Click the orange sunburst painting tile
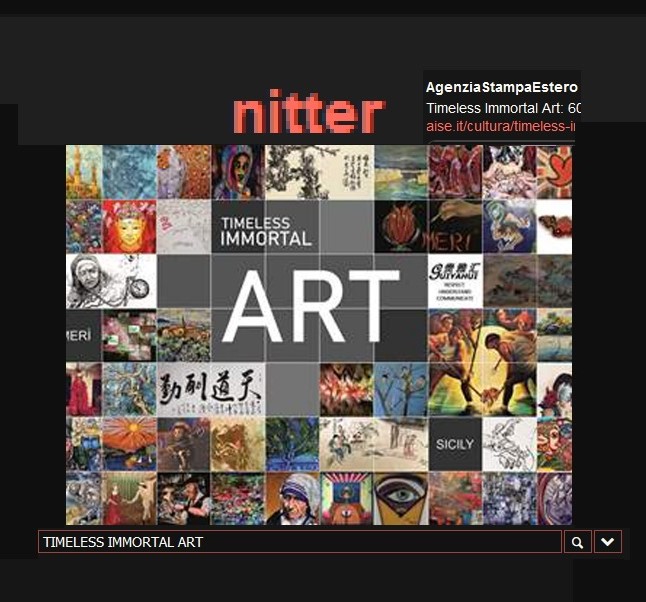Viewport: 646px width, 602px height. click(x=129, y=443)
